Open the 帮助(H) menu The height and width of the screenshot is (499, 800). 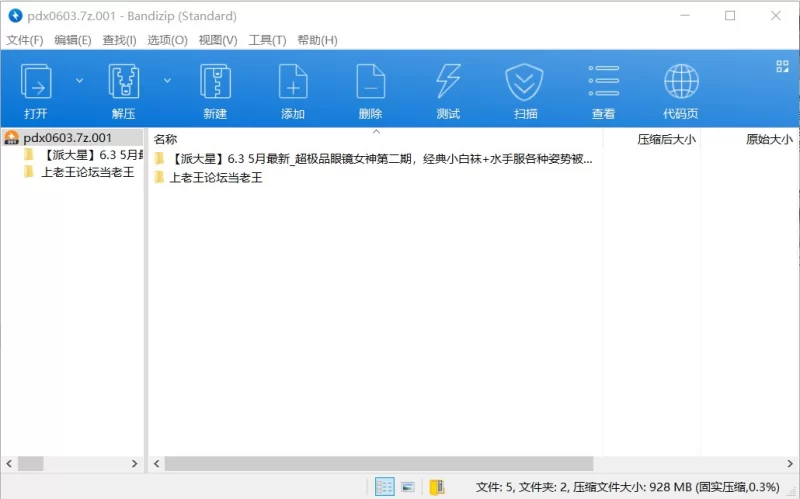coord(317,40)
